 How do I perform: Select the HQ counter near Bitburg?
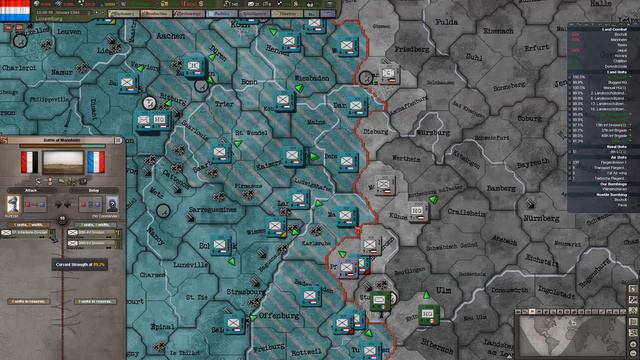(x=160, y=120)
